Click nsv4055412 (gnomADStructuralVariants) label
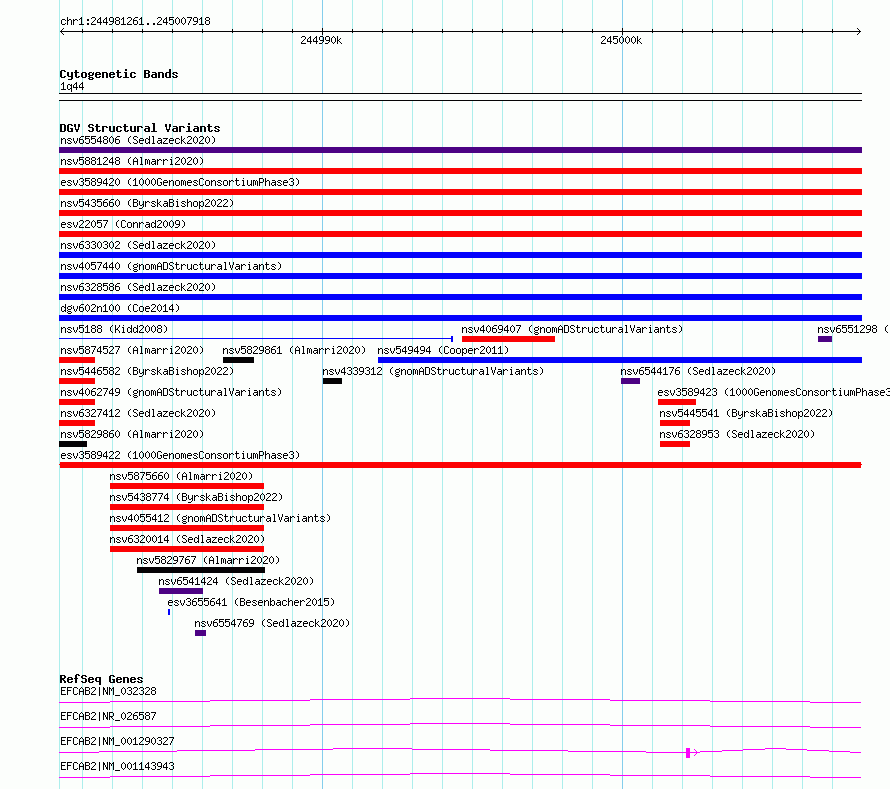890x789 pixels. [220, 518]
